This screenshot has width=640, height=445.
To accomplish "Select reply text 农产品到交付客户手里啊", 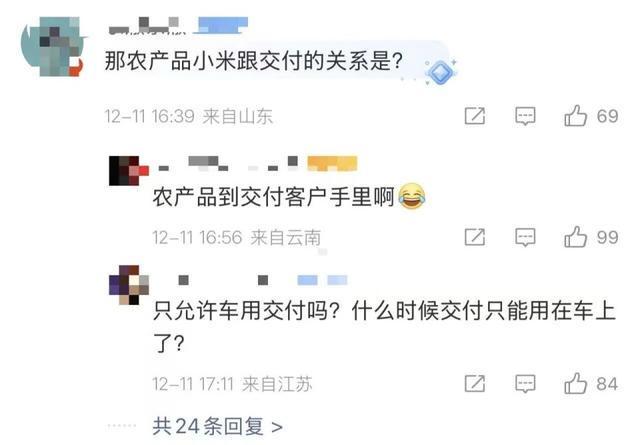I will click(x=273, y=196).
